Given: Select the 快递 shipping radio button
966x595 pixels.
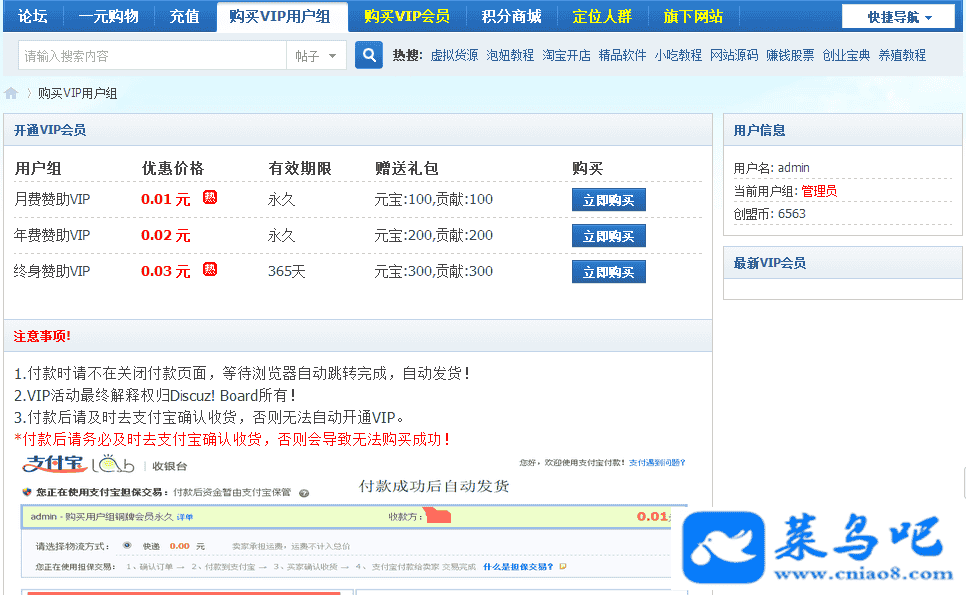Looking at the screenshot, I should point(127,546).
